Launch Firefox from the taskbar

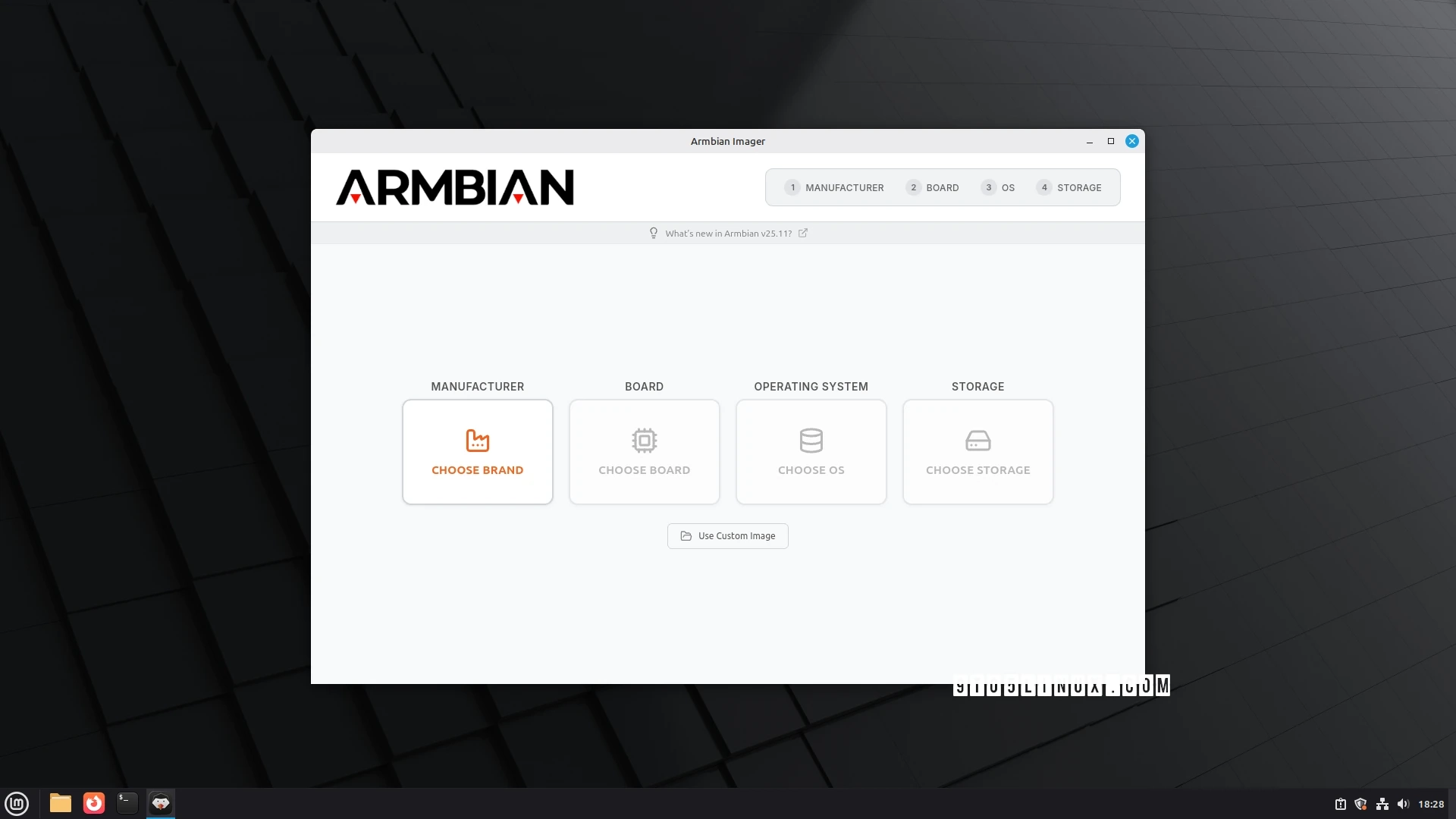click(93, 803)
